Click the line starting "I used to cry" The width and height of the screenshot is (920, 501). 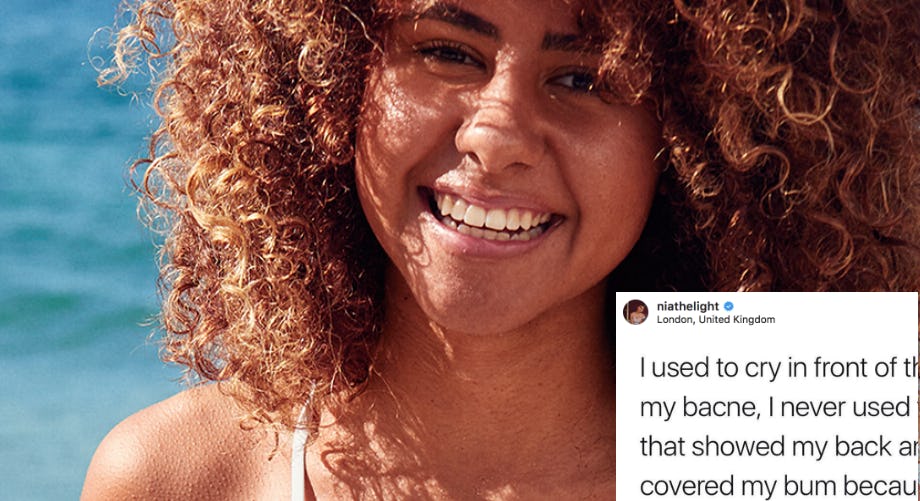[x=778, y=368]
